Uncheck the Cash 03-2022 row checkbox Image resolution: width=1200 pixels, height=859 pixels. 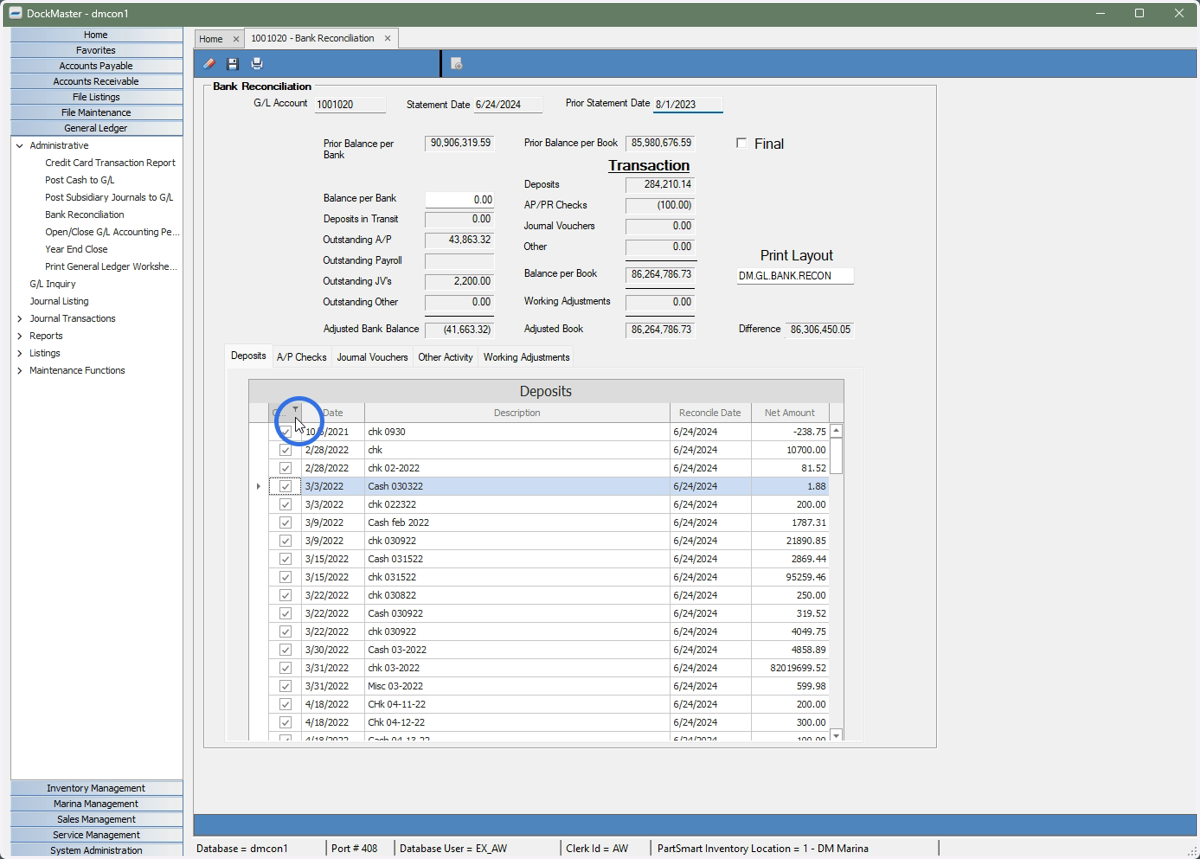click(285, 649)
